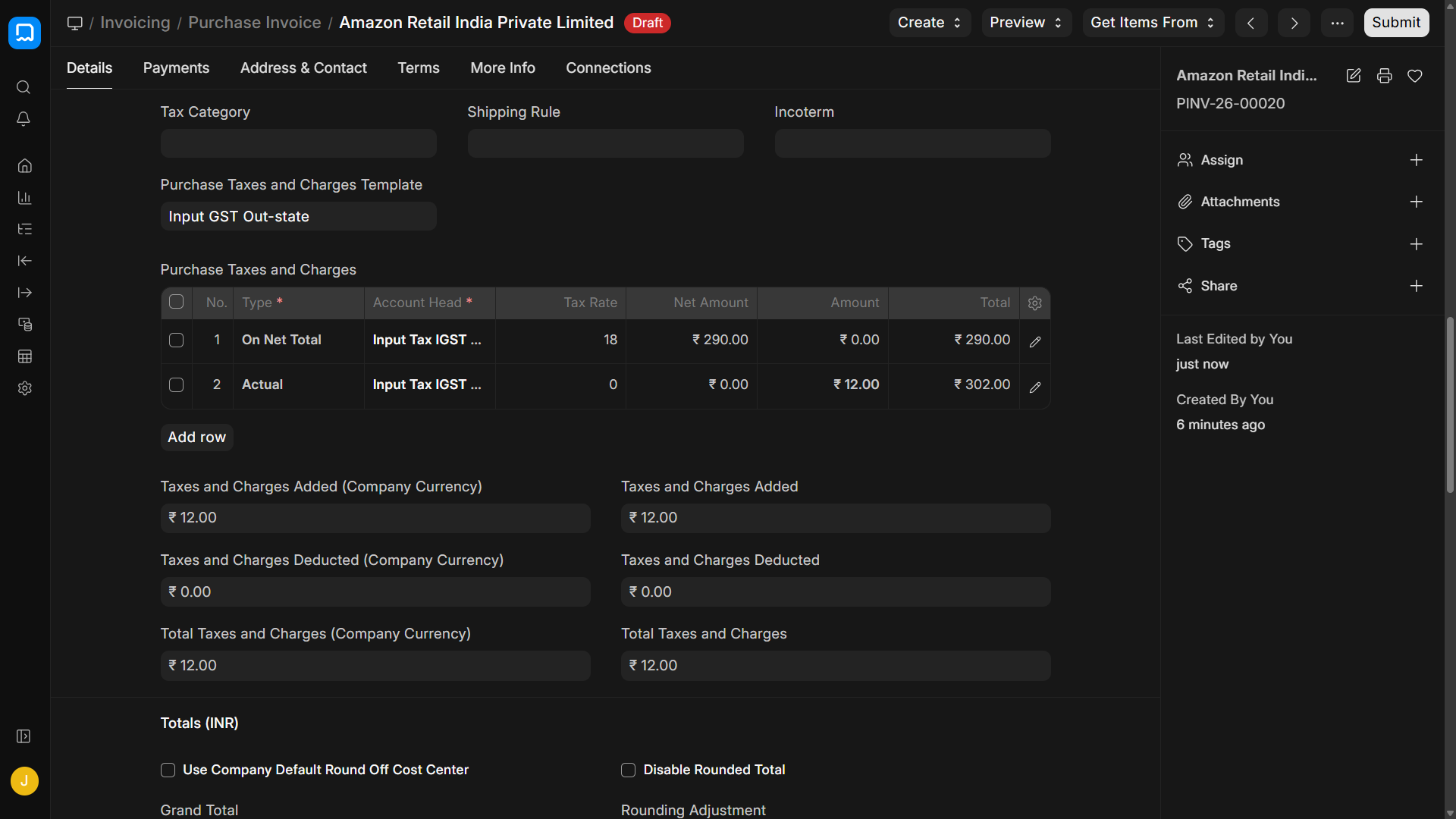Open the Get Items From dropdown
The image size is (1456, 819).
tap(1153, 23)
